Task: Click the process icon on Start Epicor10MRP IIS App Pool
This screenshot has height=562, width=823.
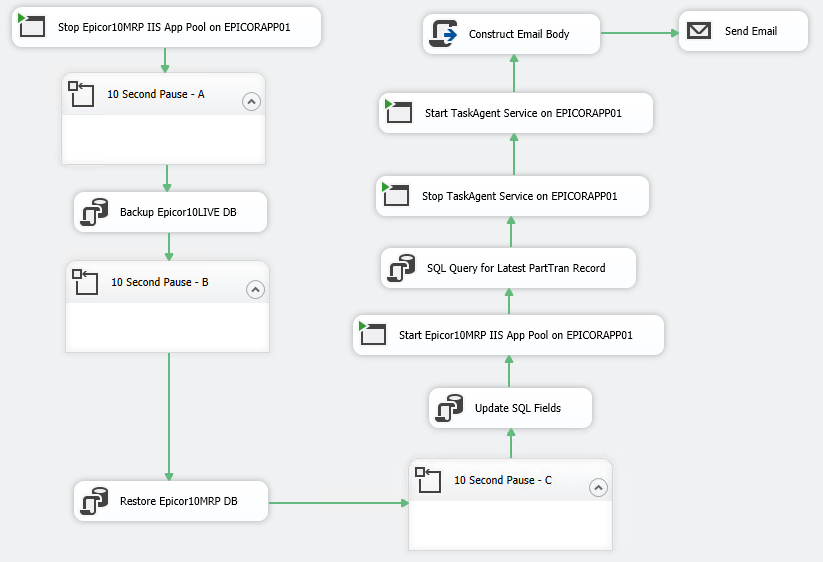Action: (373, 334)
